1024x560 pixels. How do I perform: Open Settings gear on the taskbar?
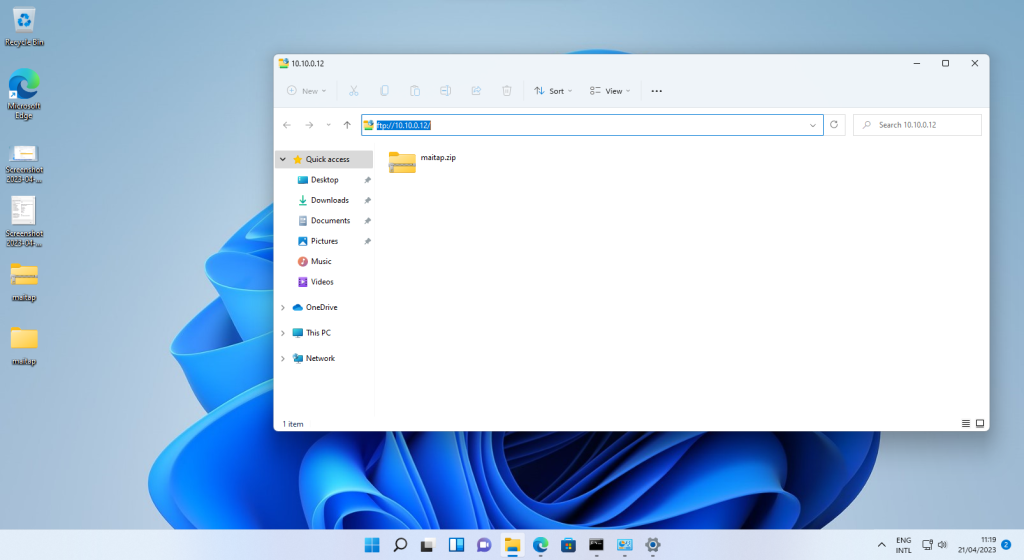pyautogui.click(x=652, y=545)
